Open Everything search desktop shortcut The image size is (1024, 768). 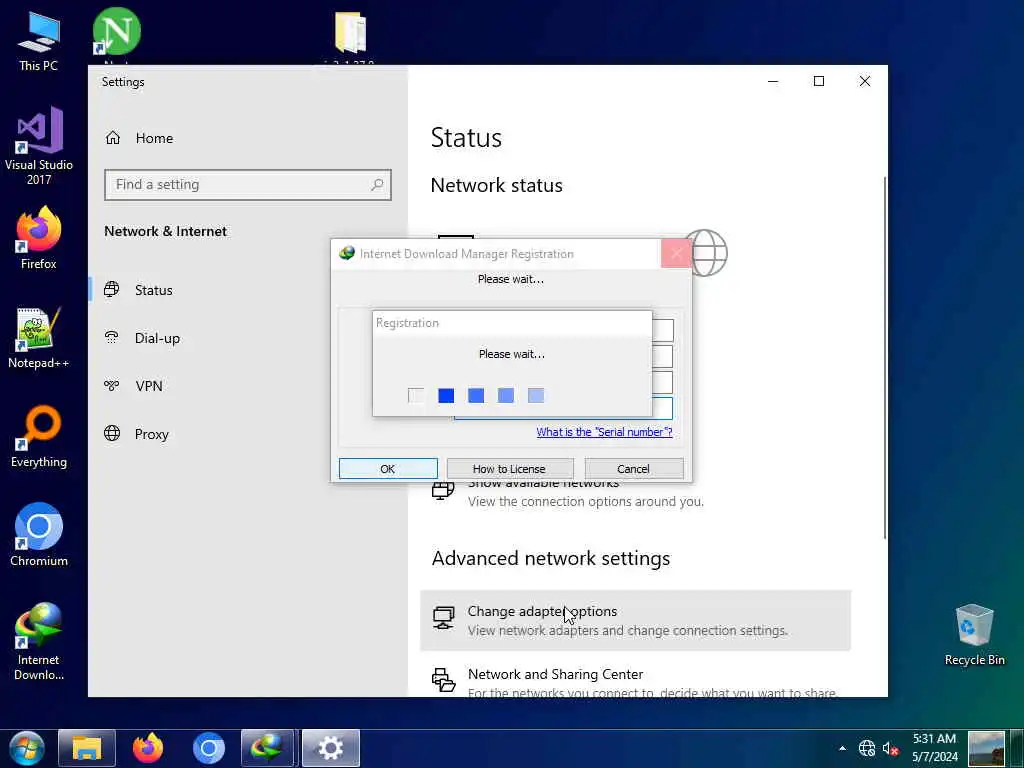(39, 437)
